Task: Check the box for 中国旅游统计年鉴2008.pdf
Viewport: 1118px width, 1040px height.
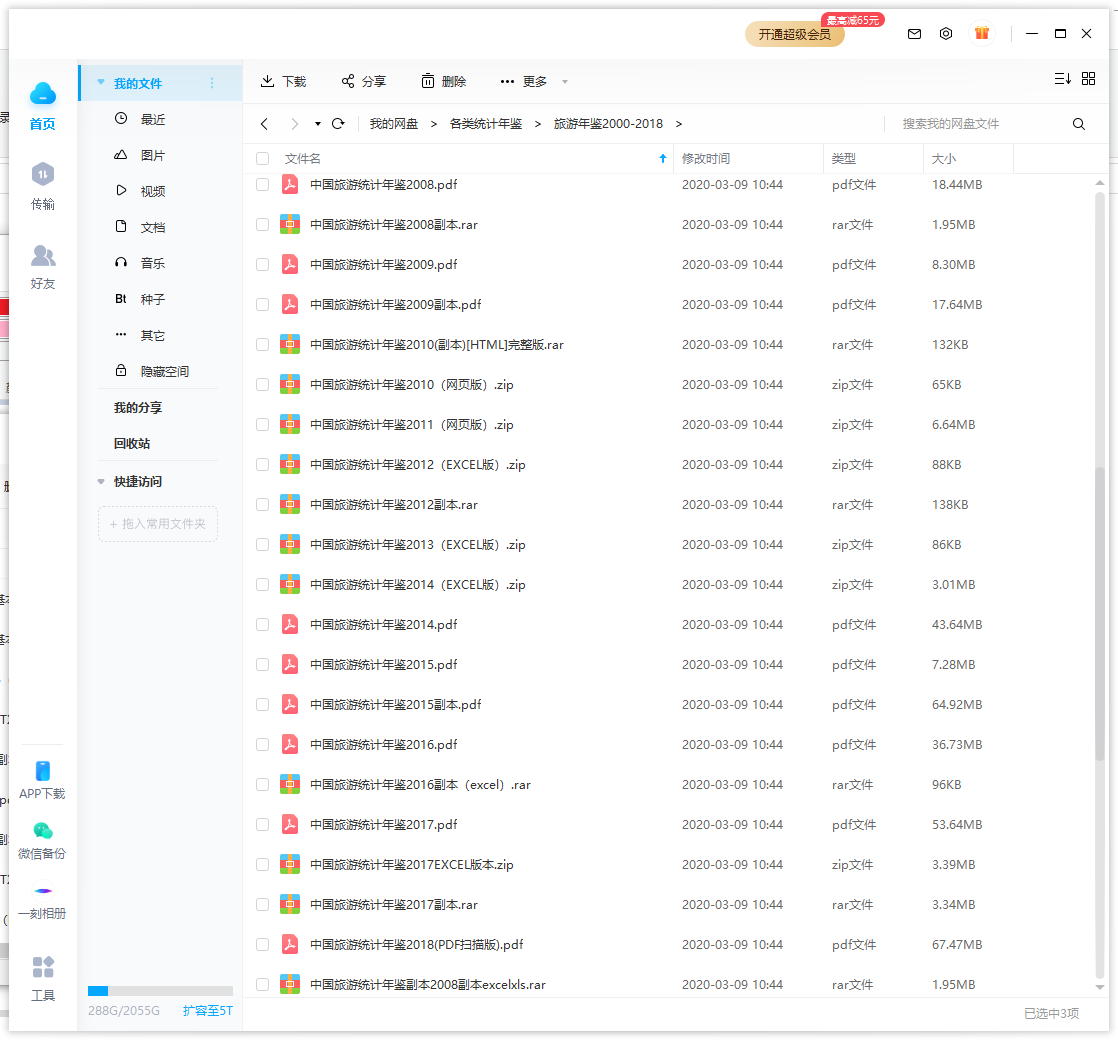Action: pos(262,185)
